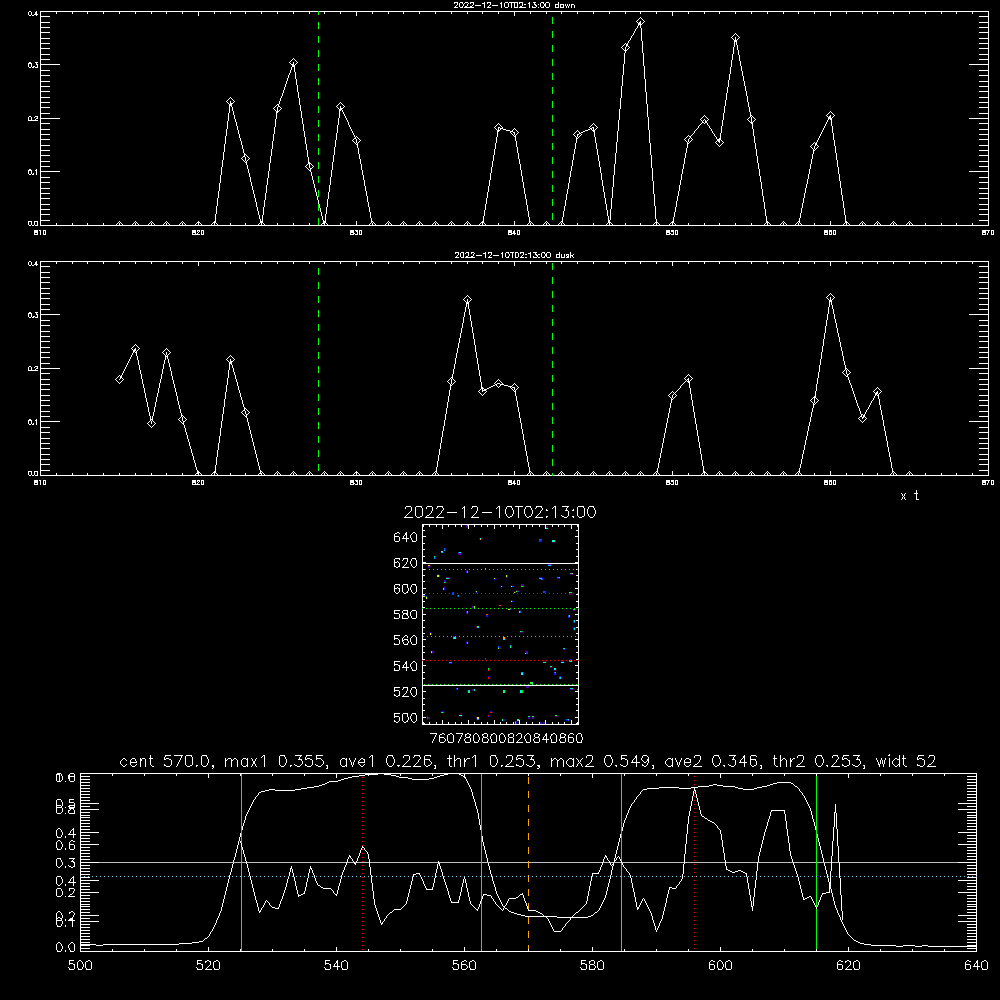1000x1000 pixels.
Task: Click the '620' x-axis label of the bottom plot
Action: coord(849,965)
